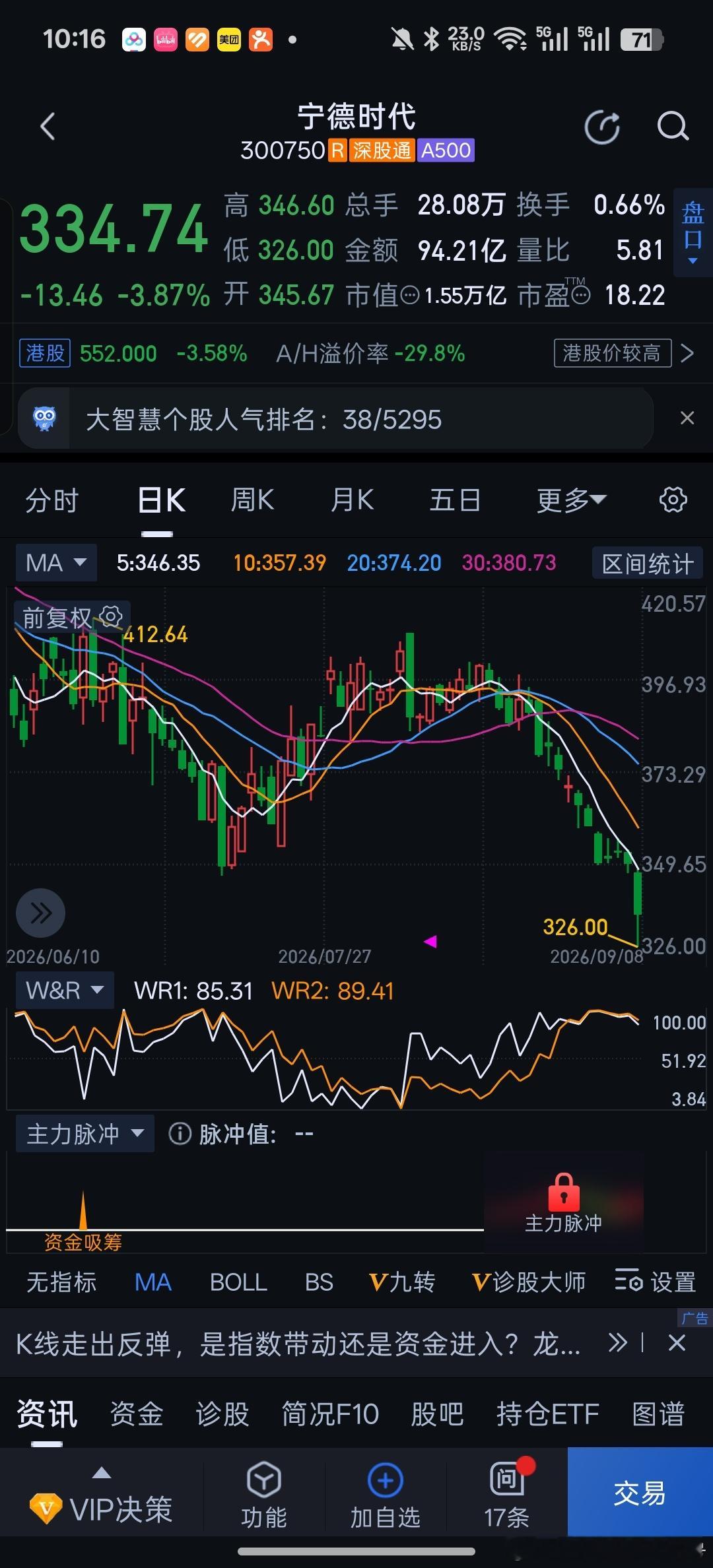Close the 人气排名 banner
The width and height of the screenshot is (713, 1568).
pos(687,418)
